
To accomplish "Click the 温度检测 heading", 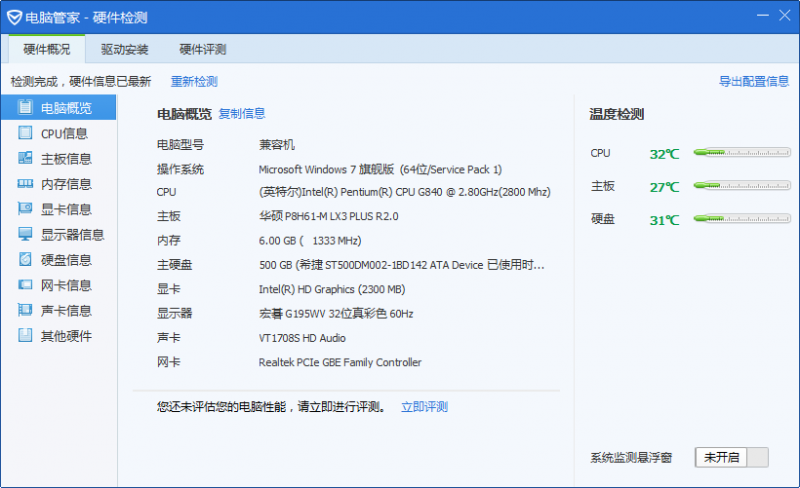I will point(617,114).
